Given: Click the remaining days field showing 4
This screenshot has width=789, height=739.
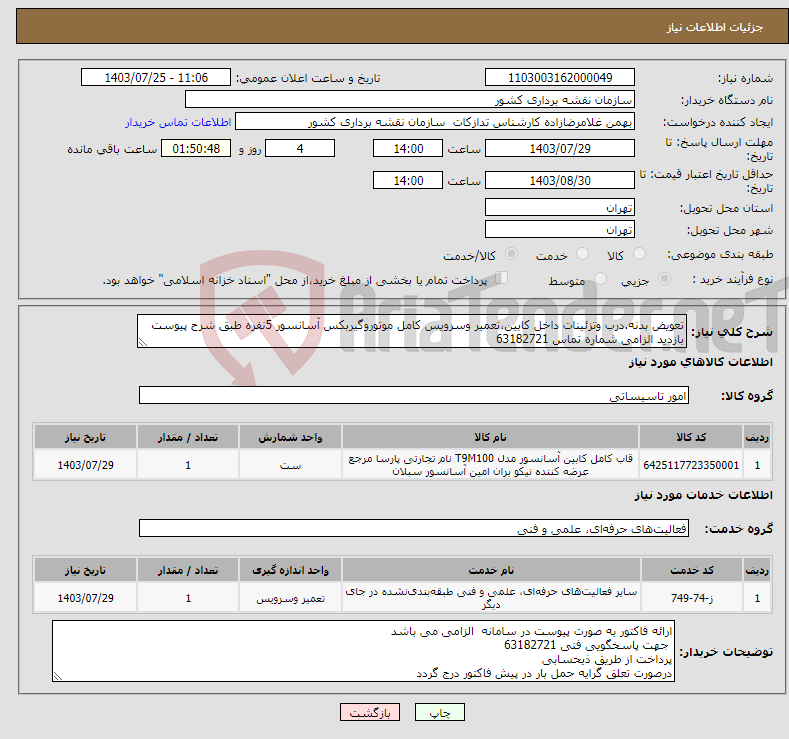Looking at the screenshot, I should [x=300, y=148].
